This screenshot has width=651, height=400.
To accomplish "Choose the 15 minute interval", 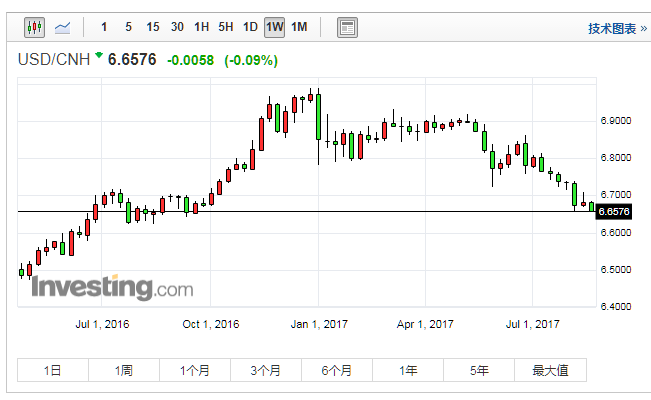I will tap(152, 27).
